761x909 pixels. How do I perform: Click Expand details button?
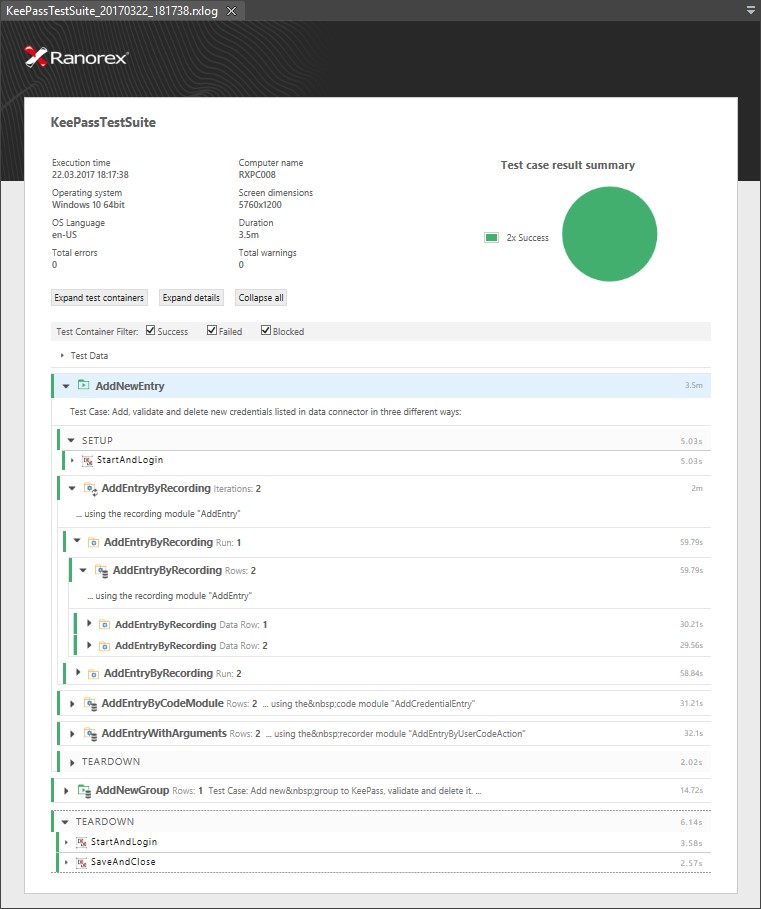191,297
